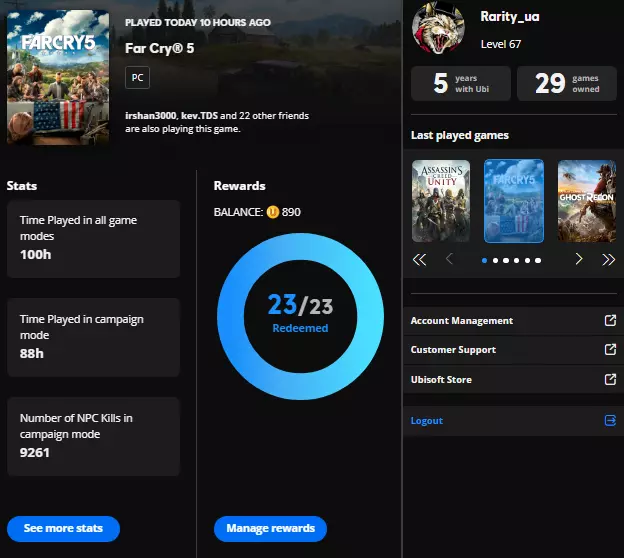Jump to first page with double-left chevron
Screen dimensions: 624x558
(419, 260)
